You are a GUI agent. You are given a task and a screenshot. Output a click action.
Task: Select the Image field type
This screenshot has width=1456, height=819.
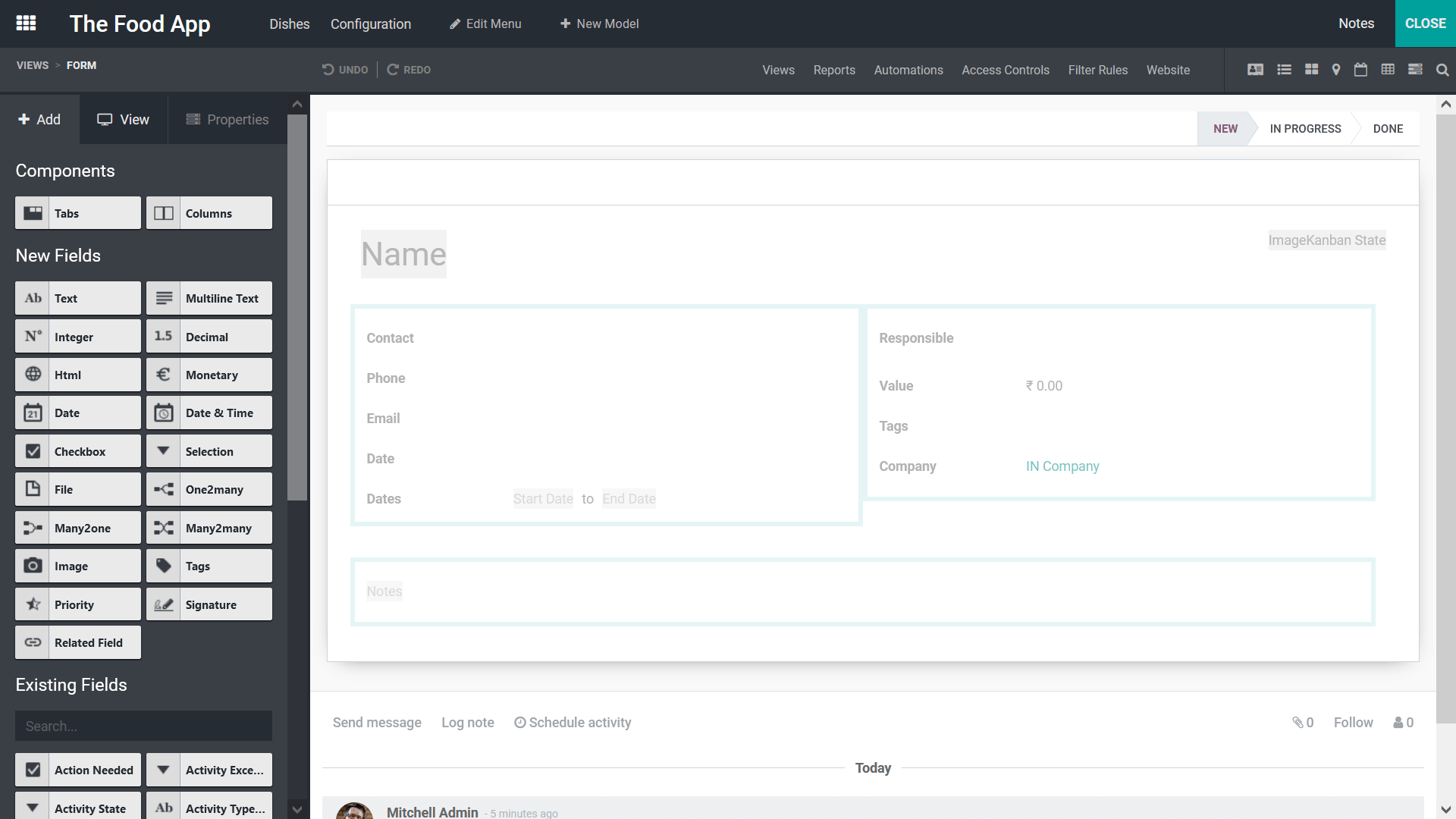point(78,566)
